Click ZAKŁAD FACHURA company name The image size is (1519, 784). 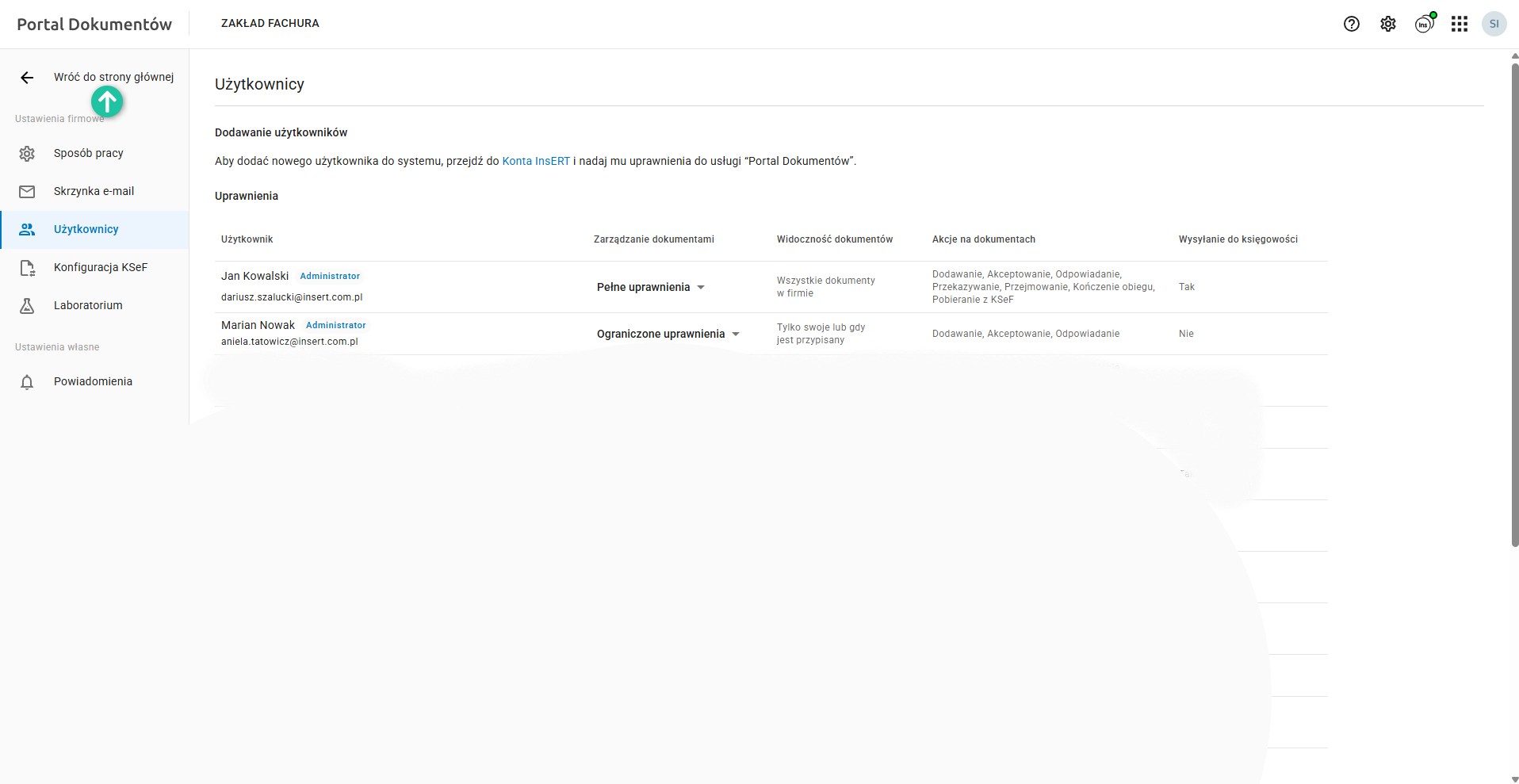270,24
